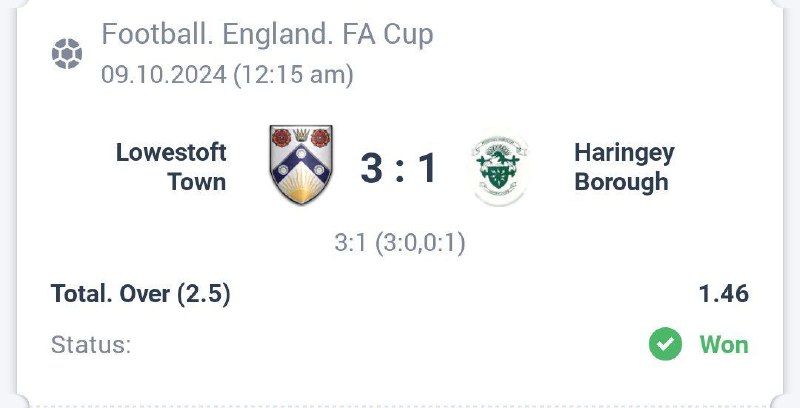Click the away score number 1
800x408 pixels.
click(x=427, y=168)
